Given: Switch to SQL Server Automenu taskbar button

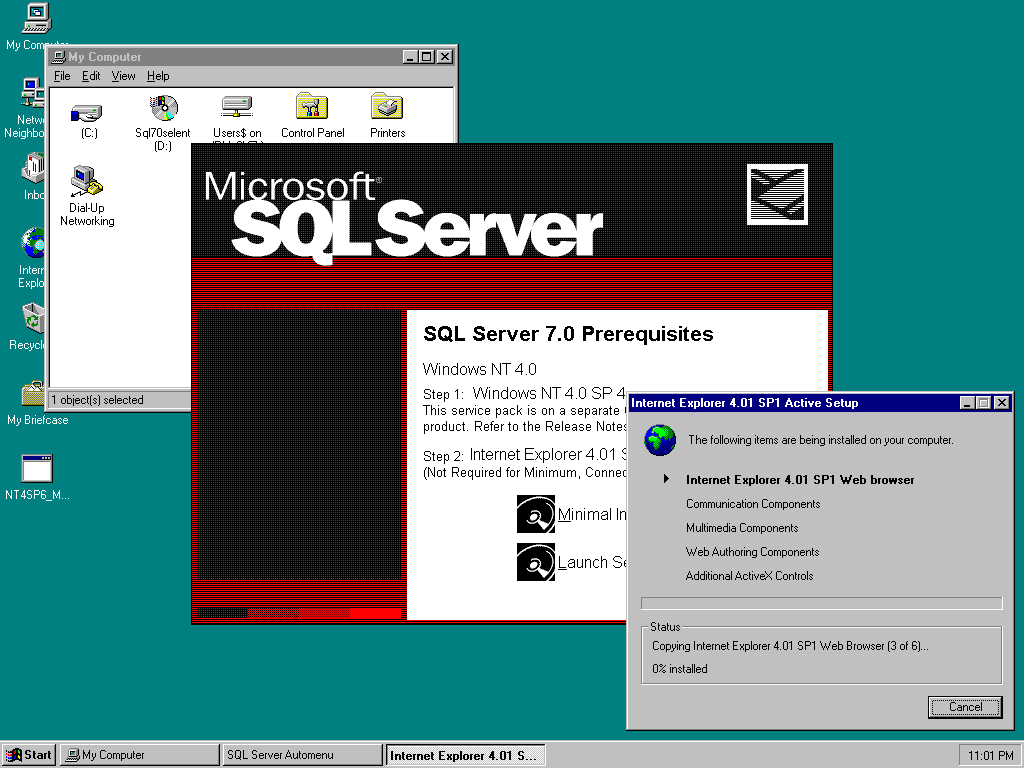Looking at the screenshot, I should point(302,755).
